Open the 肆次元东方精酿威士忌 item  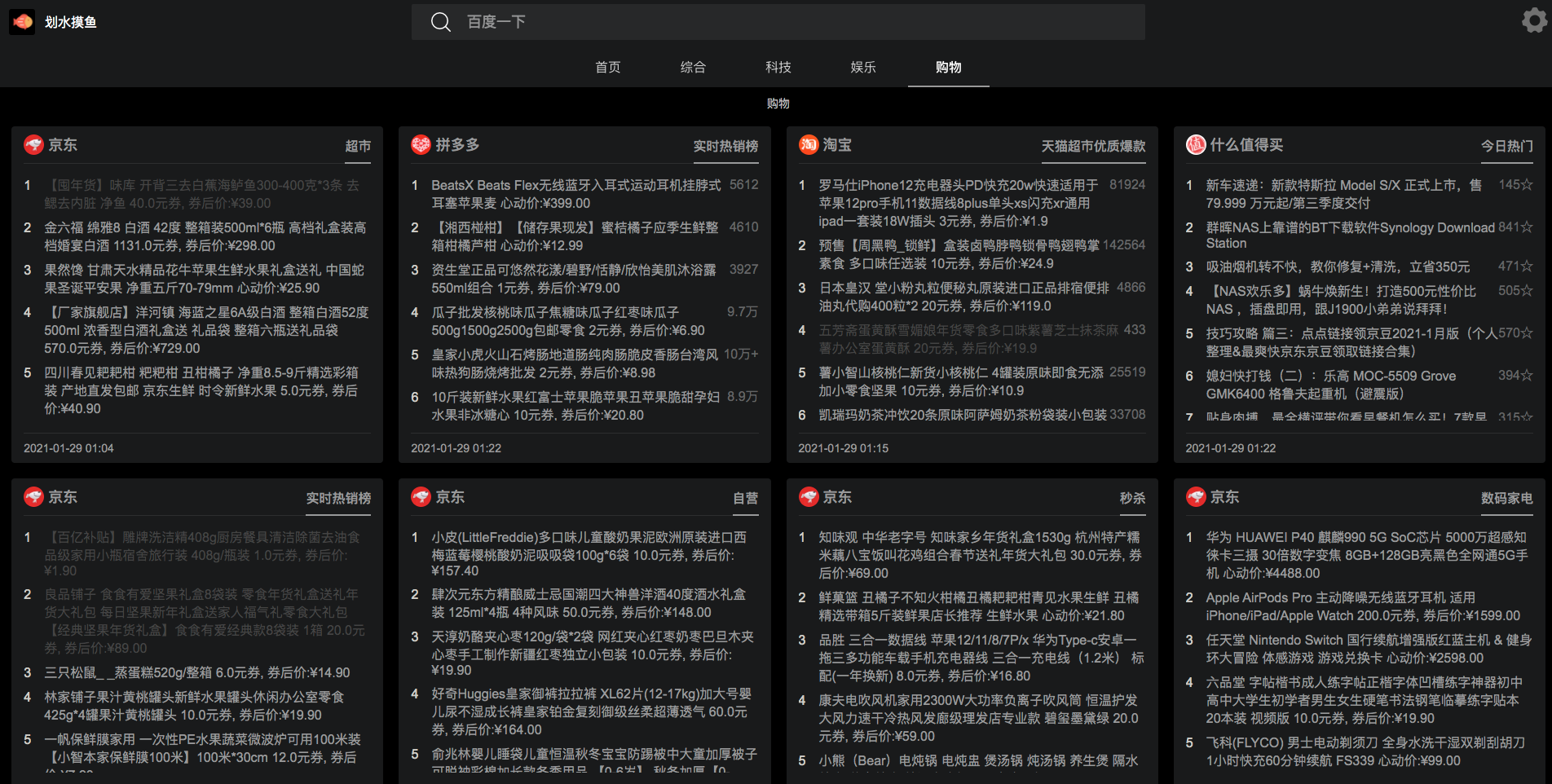click(x=589, y=603)
